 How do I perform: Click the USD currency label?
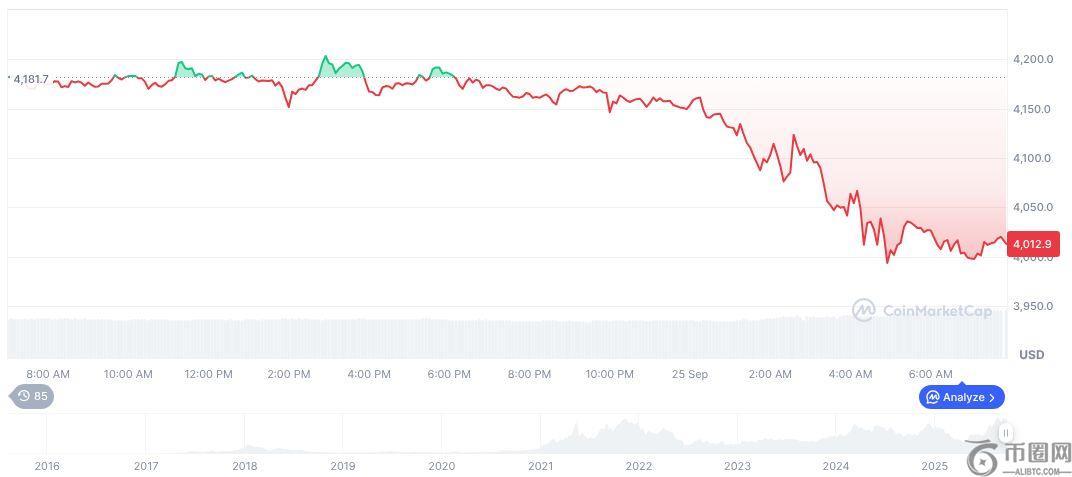[x=1031, y=355]
